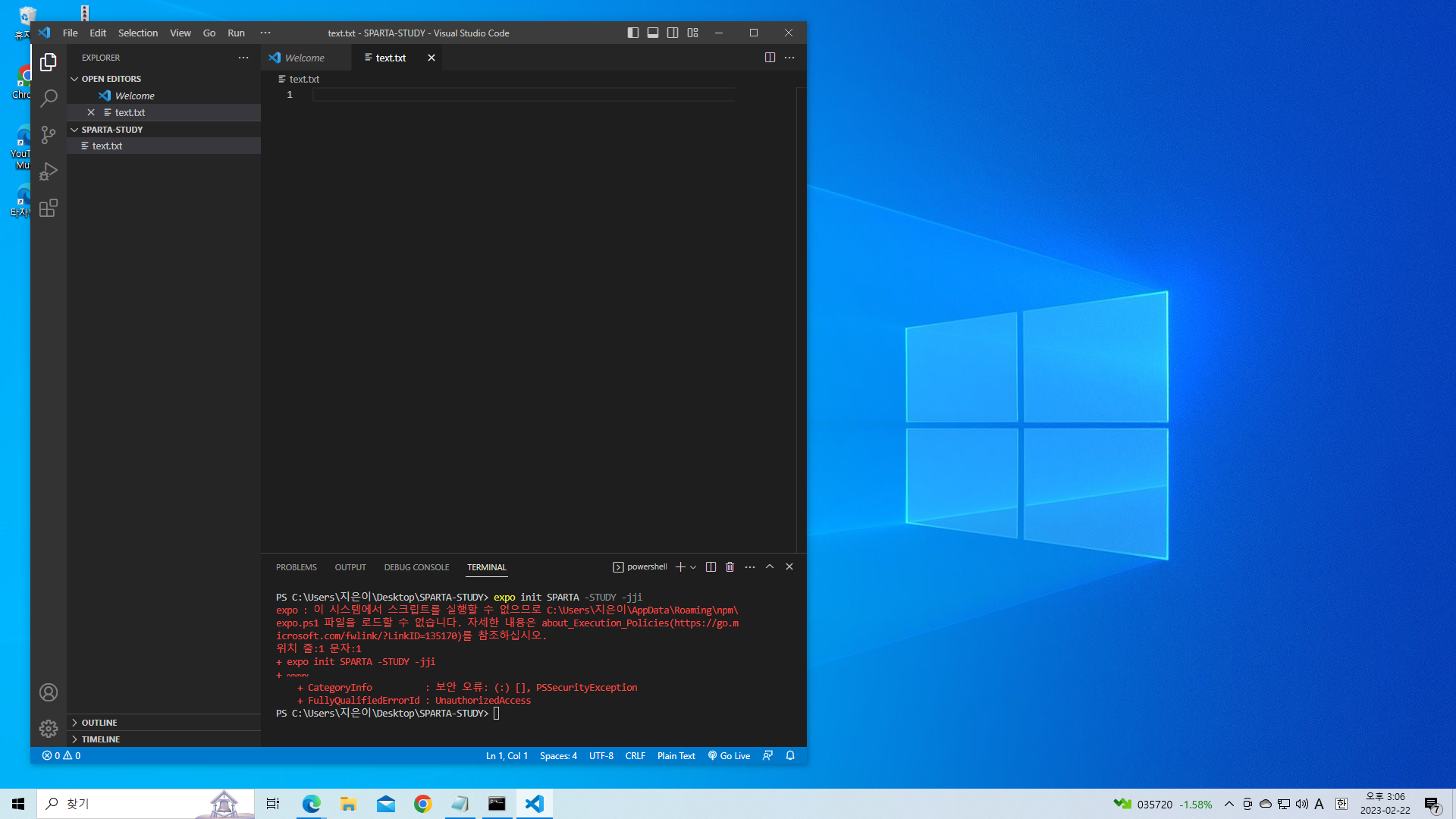Open the Selection menu
The width and height of the screenshot is (1456, 819).
138,33
